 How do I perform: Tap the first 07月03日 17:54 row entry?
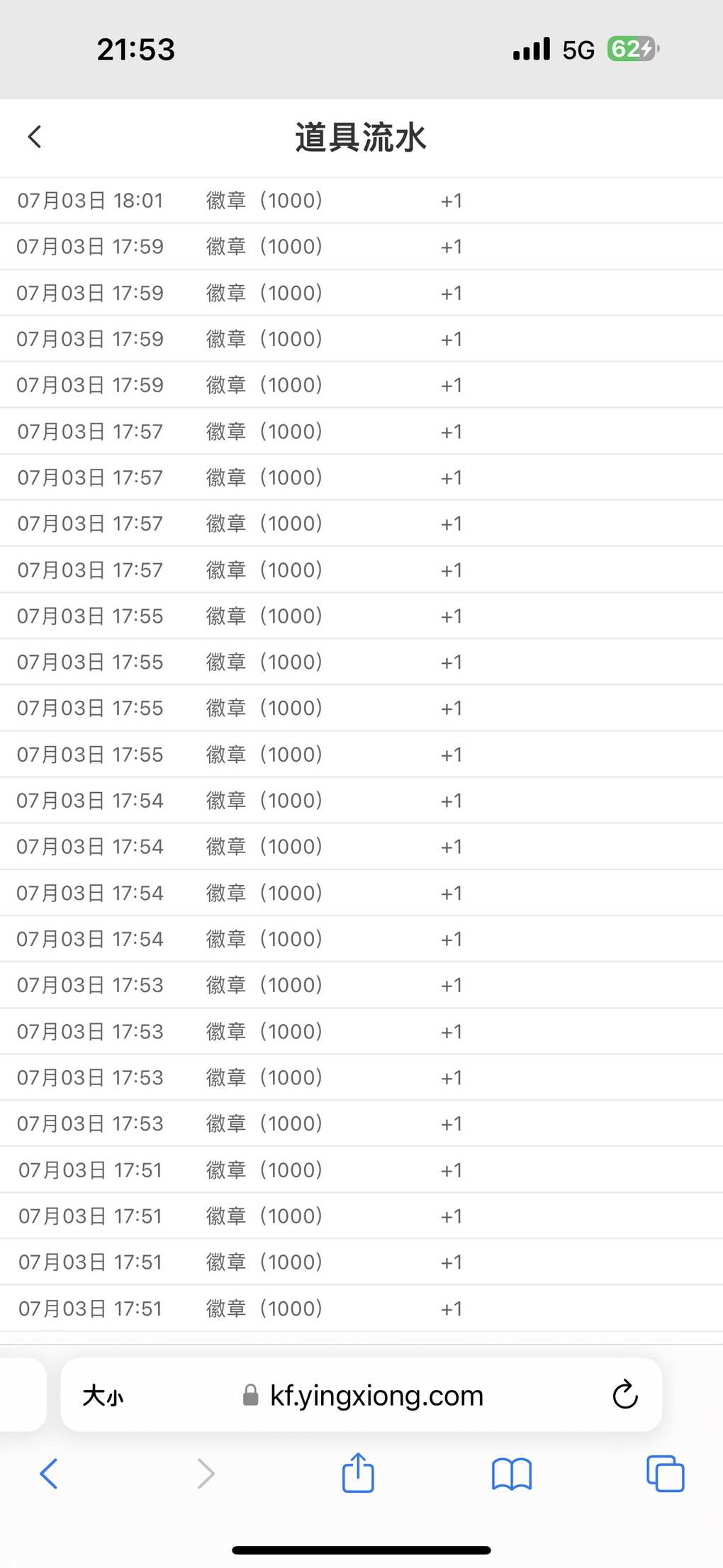pyautogui.click(x=361, y=801)
